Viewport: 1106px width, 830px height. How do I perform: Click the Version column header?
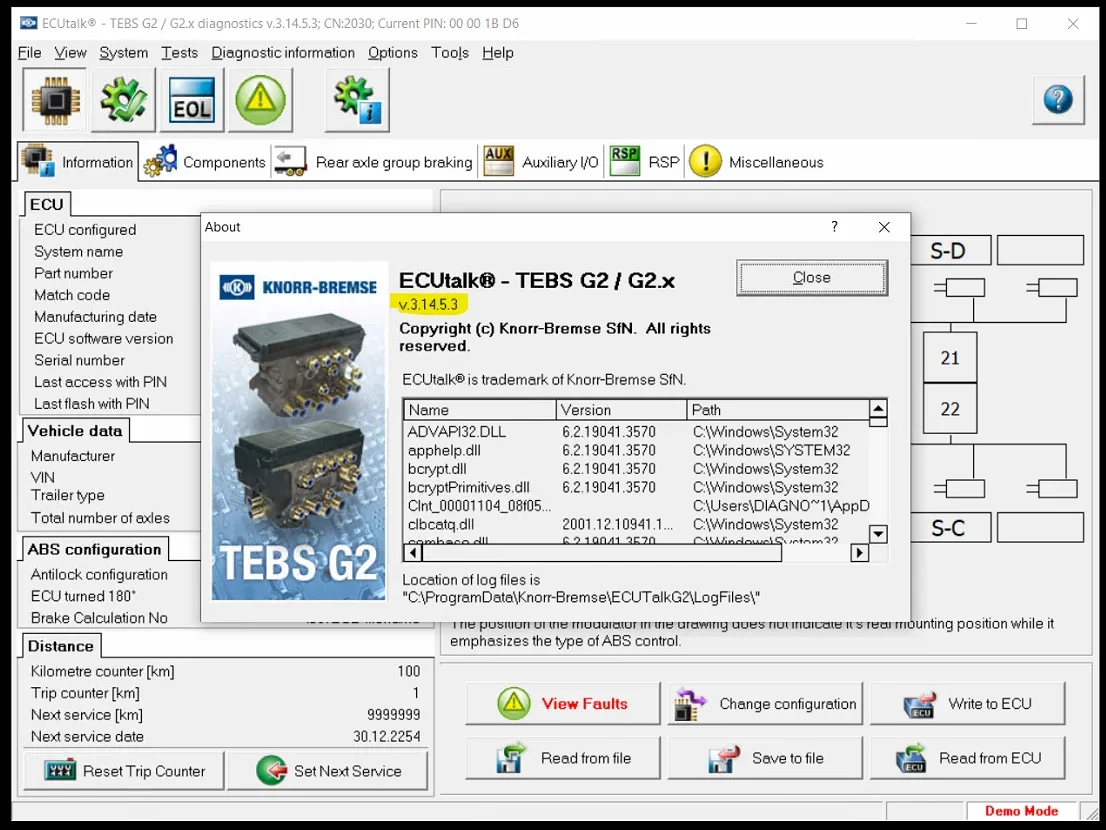click(621, 410)
